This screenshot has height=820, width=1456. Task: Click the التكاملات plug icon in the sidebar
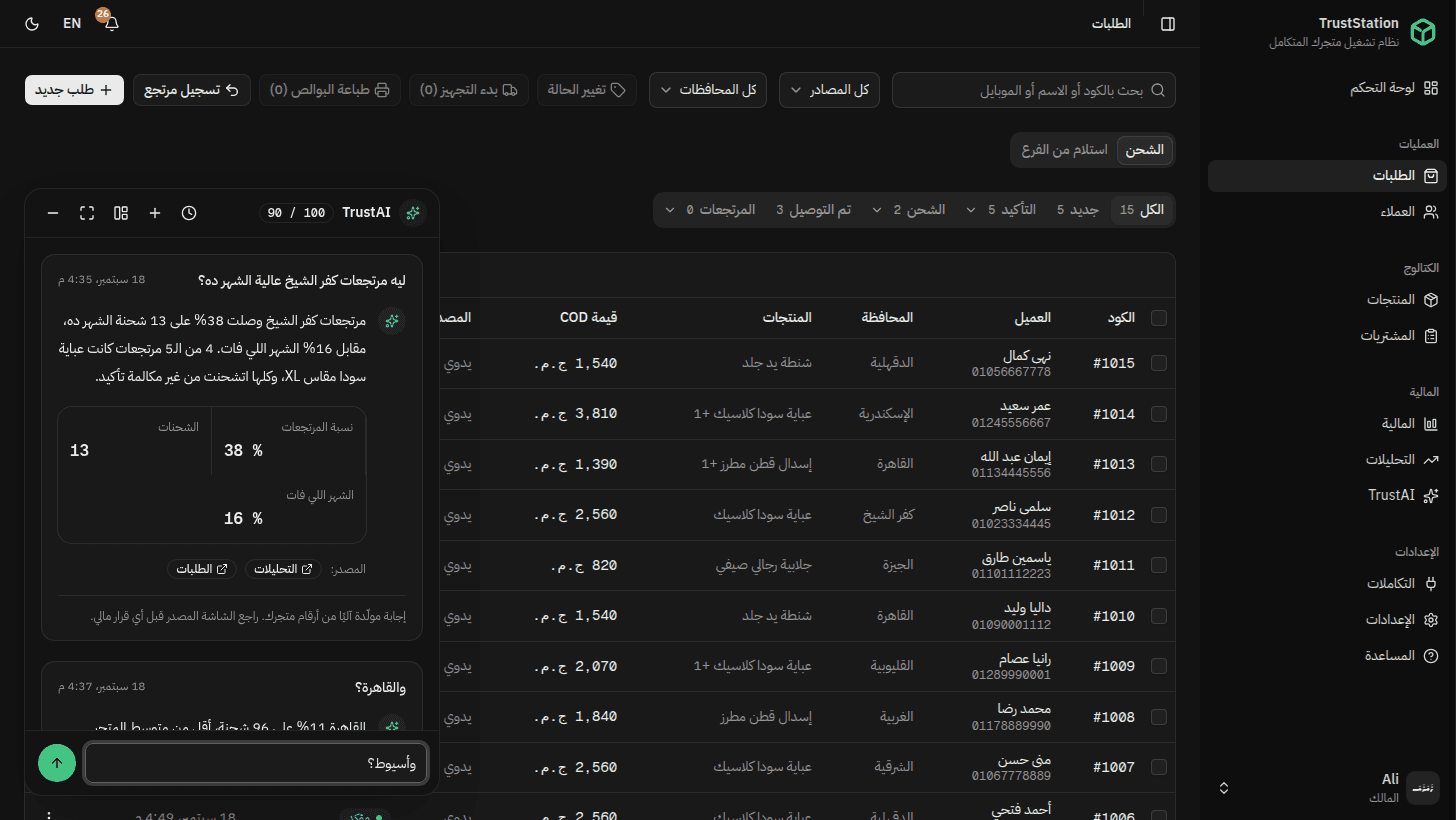click(1431, 584)
